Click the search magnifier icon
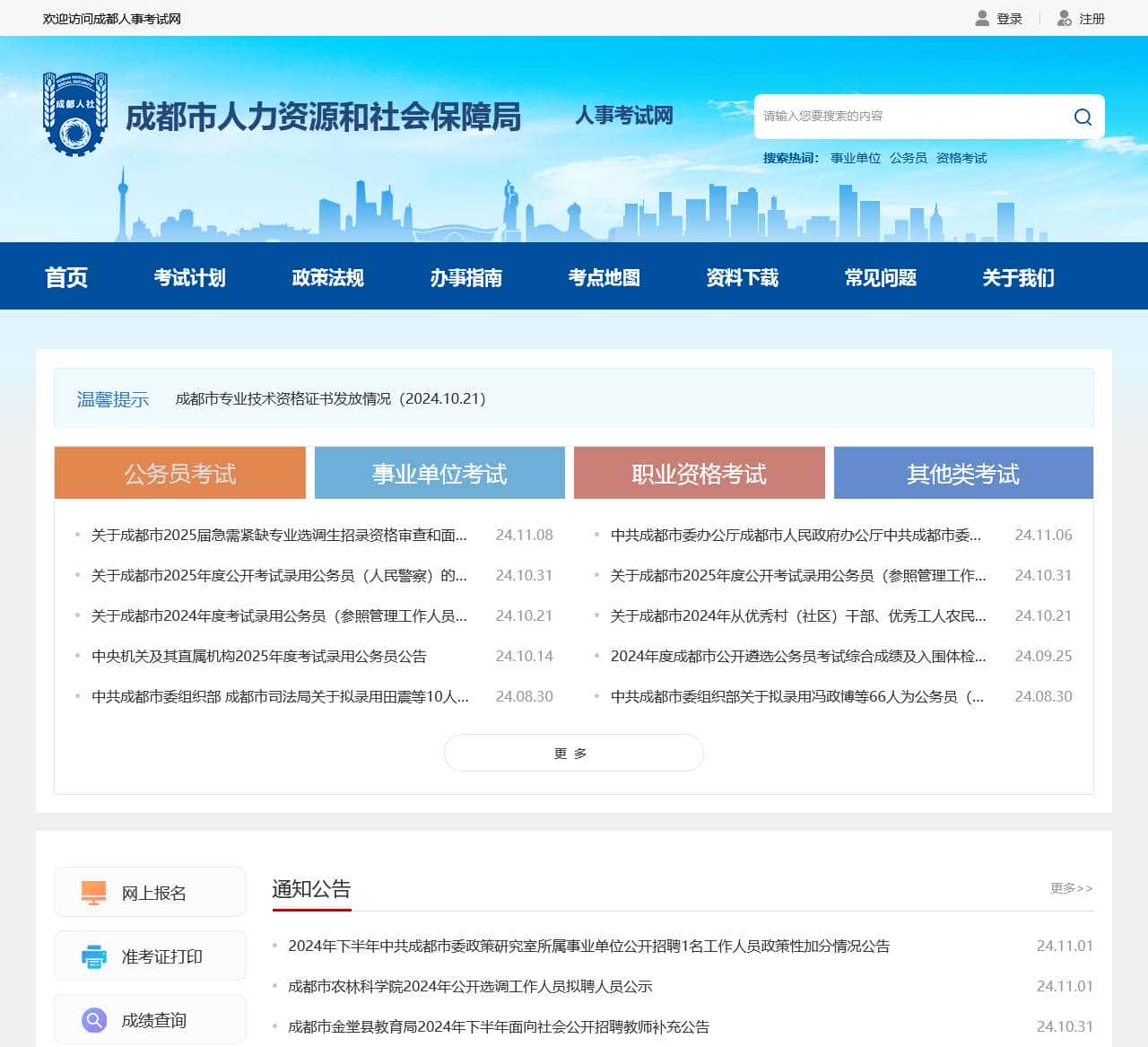Viewport: 1148px width, 1047px height. [x=1083, y=117]
